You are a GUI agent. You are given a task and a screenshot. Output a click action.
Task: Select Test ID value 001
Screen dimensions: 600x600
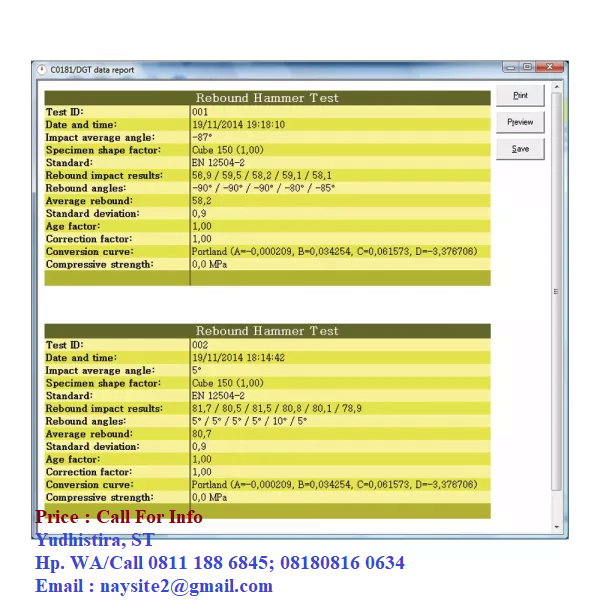pos(200,112)
